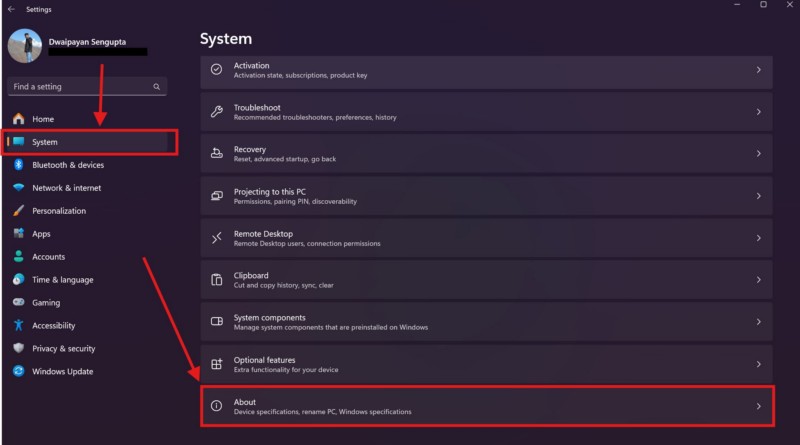Open Recovery via its right chevron
Screen dimensions: 800x445
click(758, 154)
